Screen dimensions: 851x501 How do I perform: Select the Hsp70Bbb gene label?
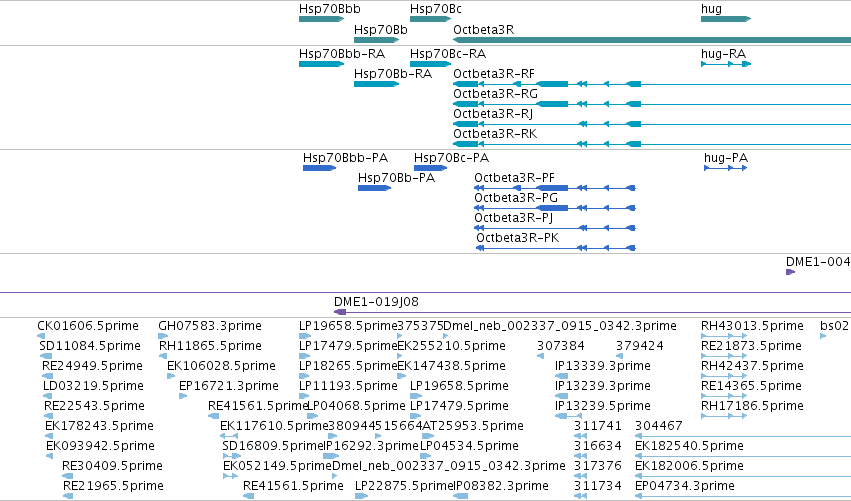tap(329, 9)
